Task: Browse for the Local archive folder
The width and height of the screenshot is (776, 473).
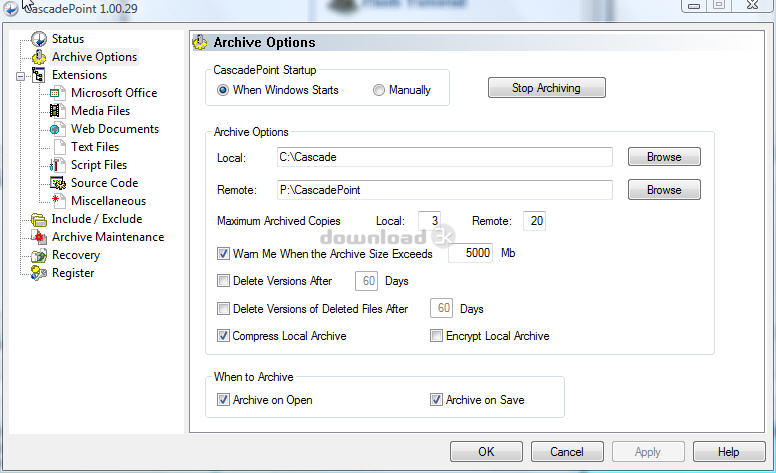Action: click(664, 157)
